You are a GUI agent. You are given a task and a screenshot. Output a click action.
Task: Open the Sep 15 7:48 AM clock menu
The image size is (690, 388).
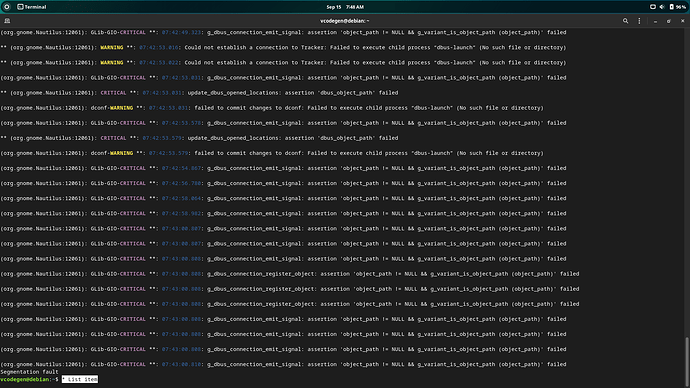point(345,7)
